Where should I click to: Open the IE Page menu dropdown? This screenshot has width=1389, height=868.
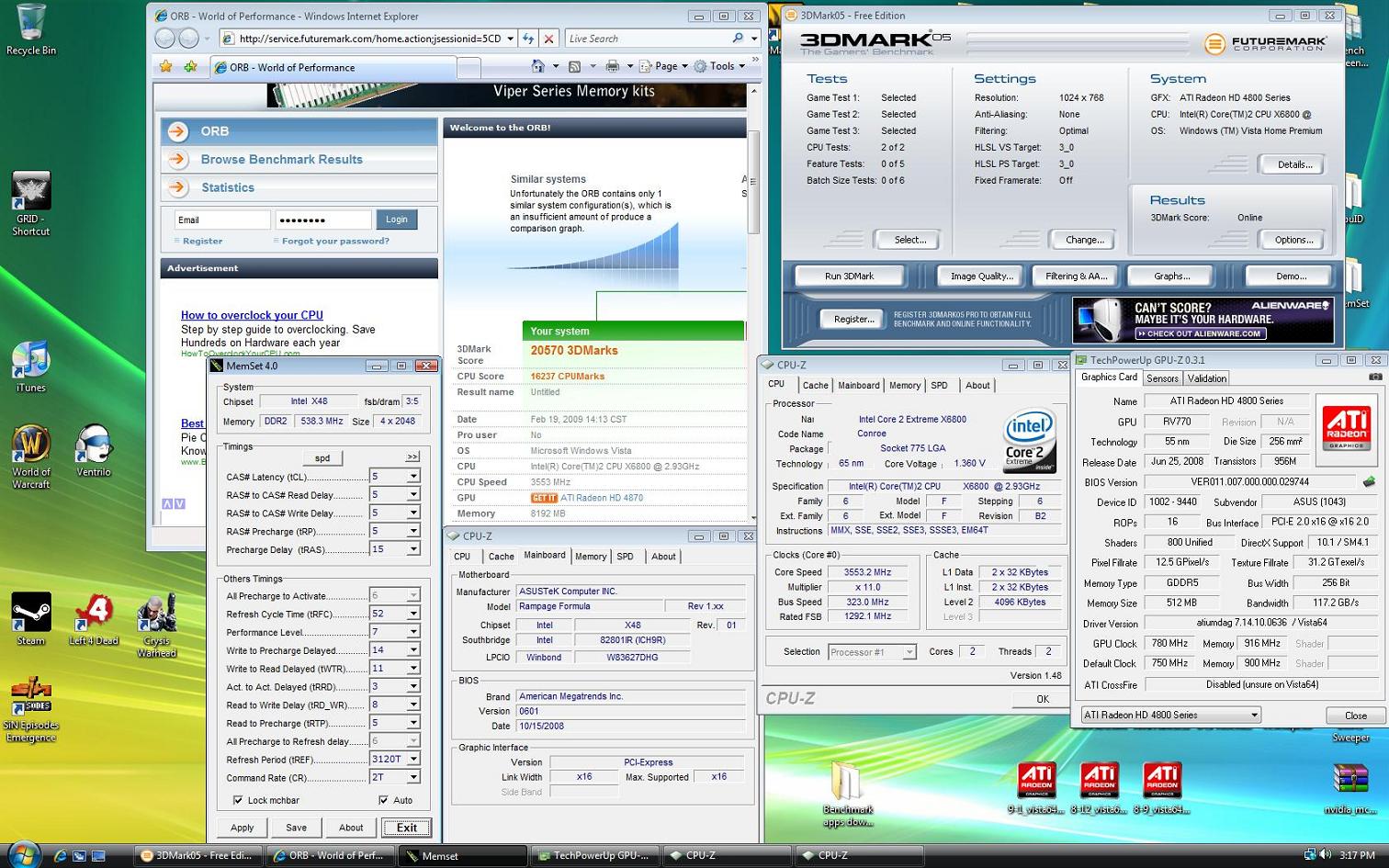click(663, 66)
